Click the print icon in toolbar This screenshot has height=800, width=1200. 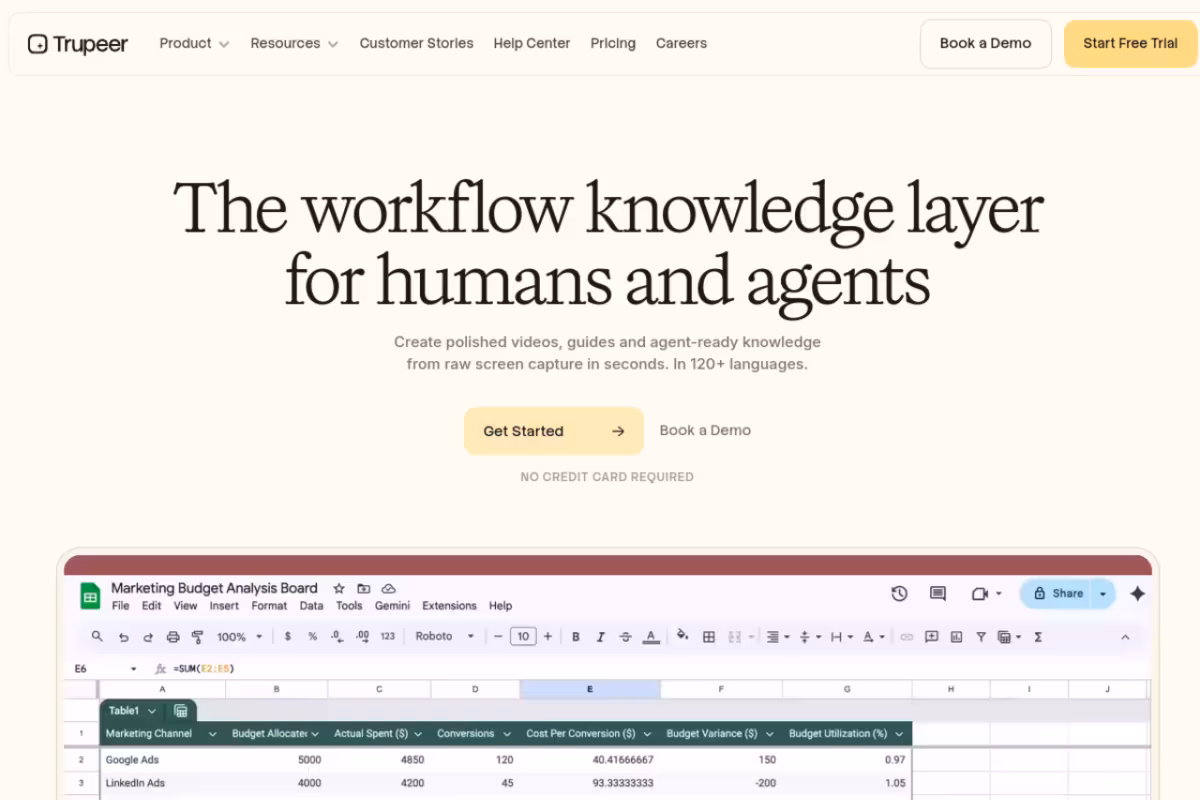tap(173, 637)
